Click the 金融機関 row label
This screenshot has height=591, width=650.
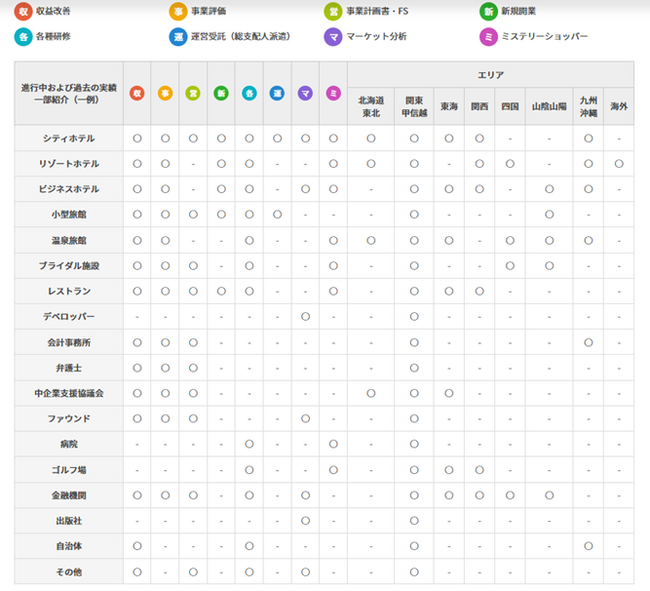69,495
